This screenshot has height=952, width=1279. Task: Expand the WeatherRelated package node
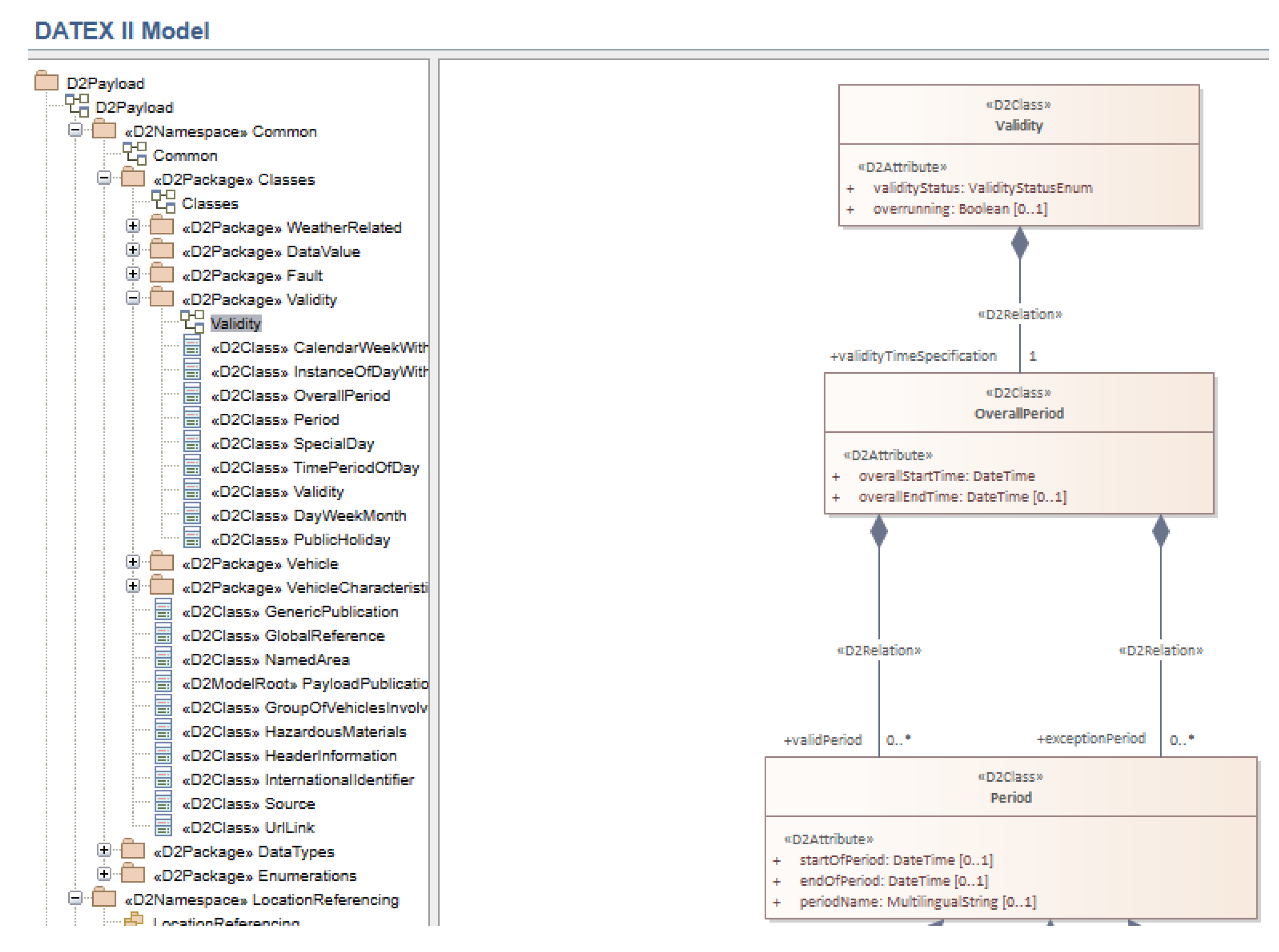tap(133, 226)
